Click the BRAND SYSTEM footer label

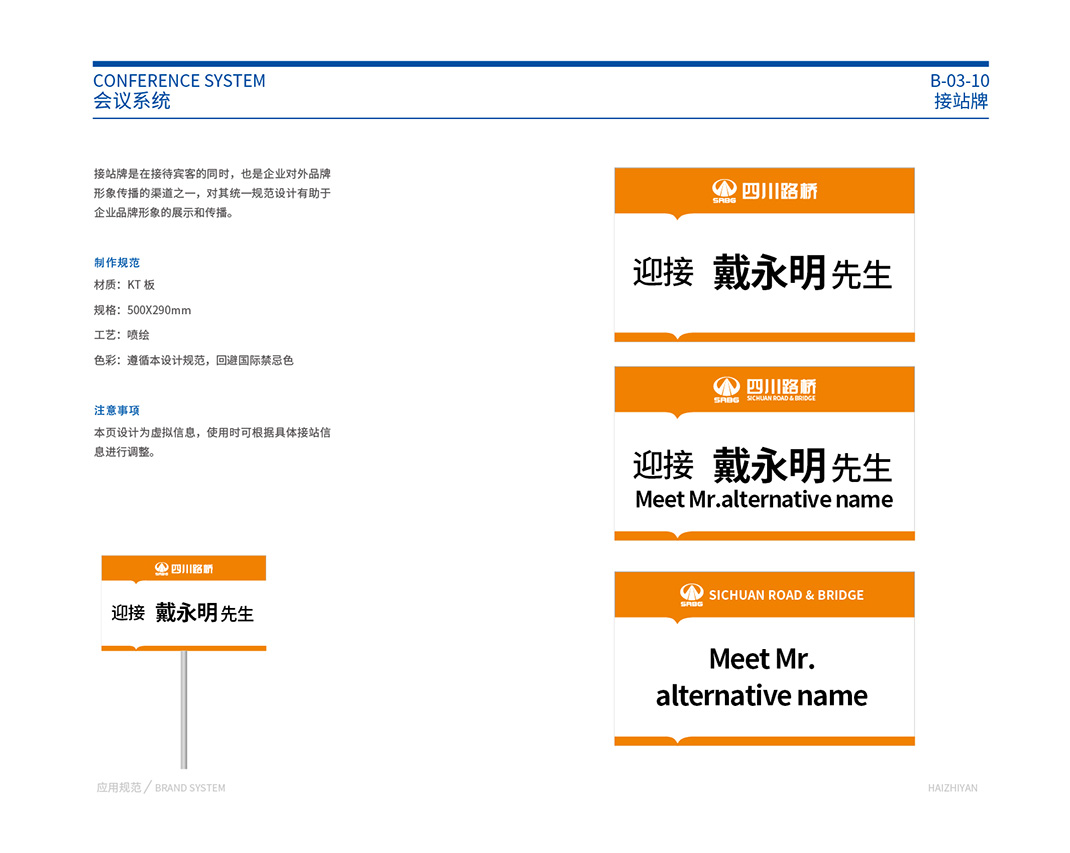pos(190,788)
